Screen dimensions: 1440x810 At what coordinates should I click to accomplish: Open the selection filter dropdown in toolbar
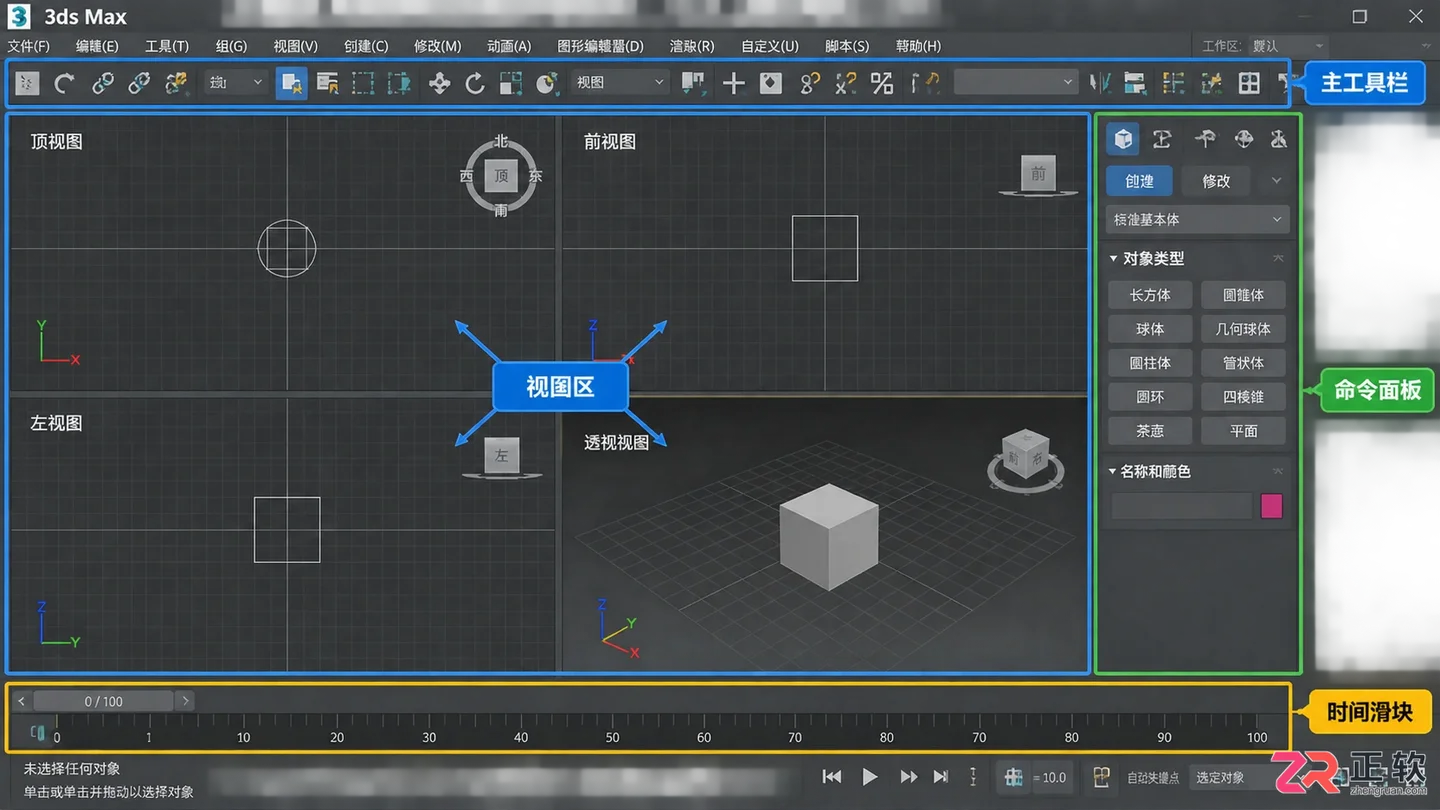pos(235,83)
